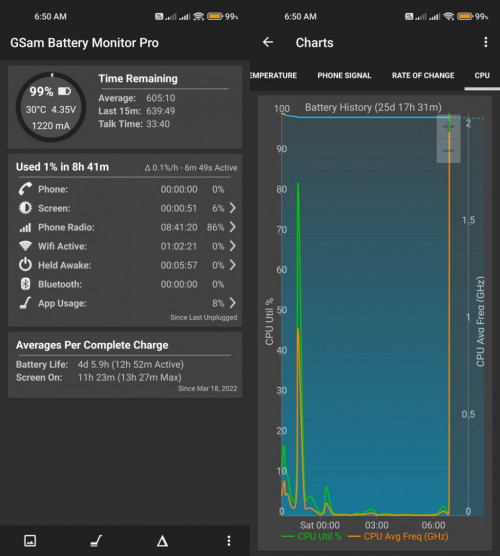
Task: Tap 6:50 AM clock on Charts screen
Action: click(300, 17)
